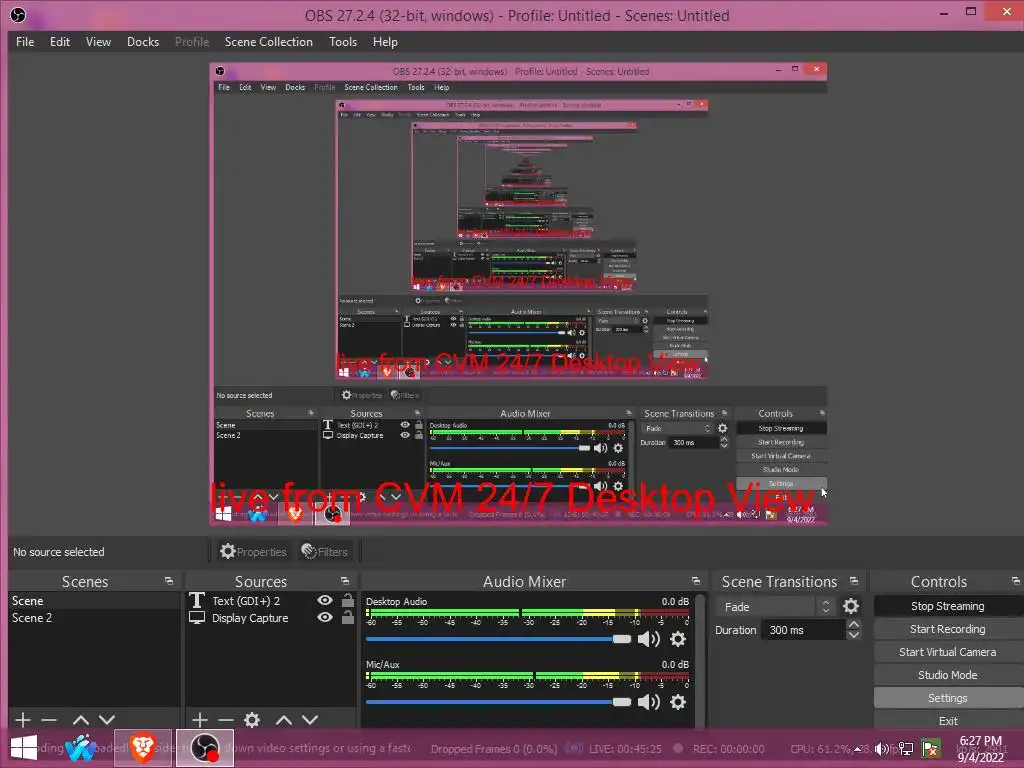Screen dimensions: 1024x768
Task: Click the Exit button
Action: coord(948,720)
